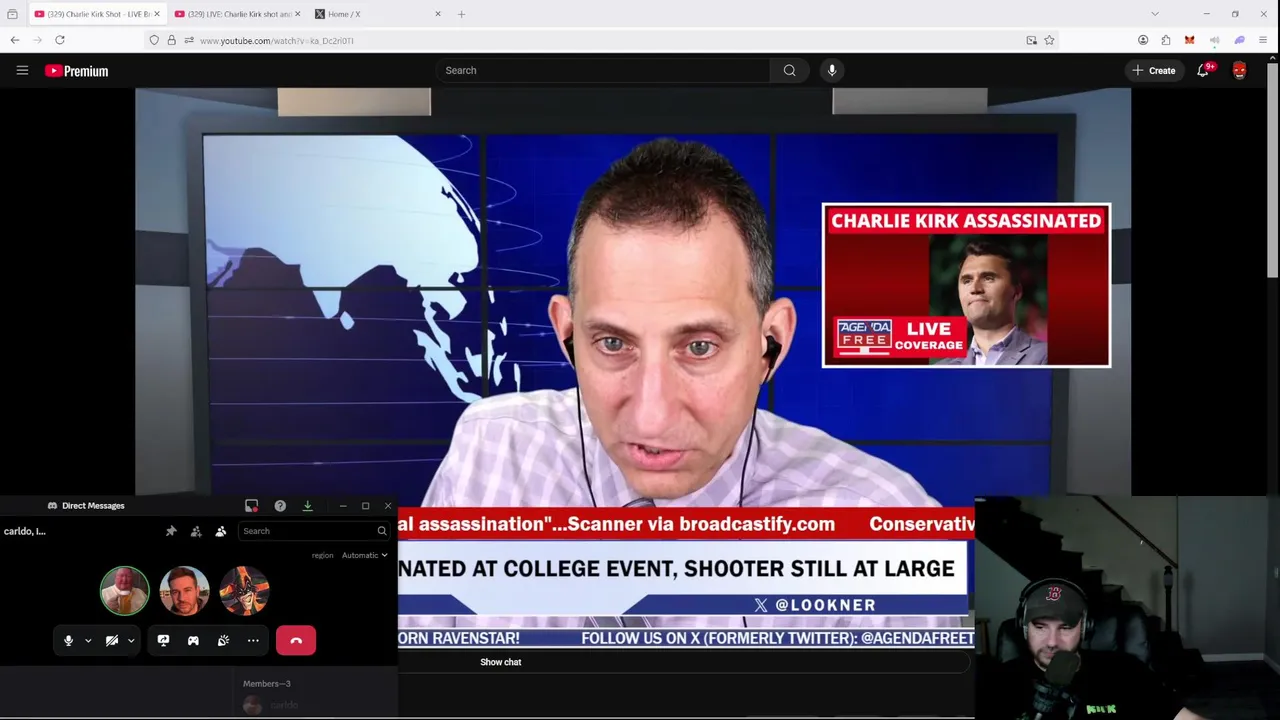Show chat below the live video

(500, 662)
